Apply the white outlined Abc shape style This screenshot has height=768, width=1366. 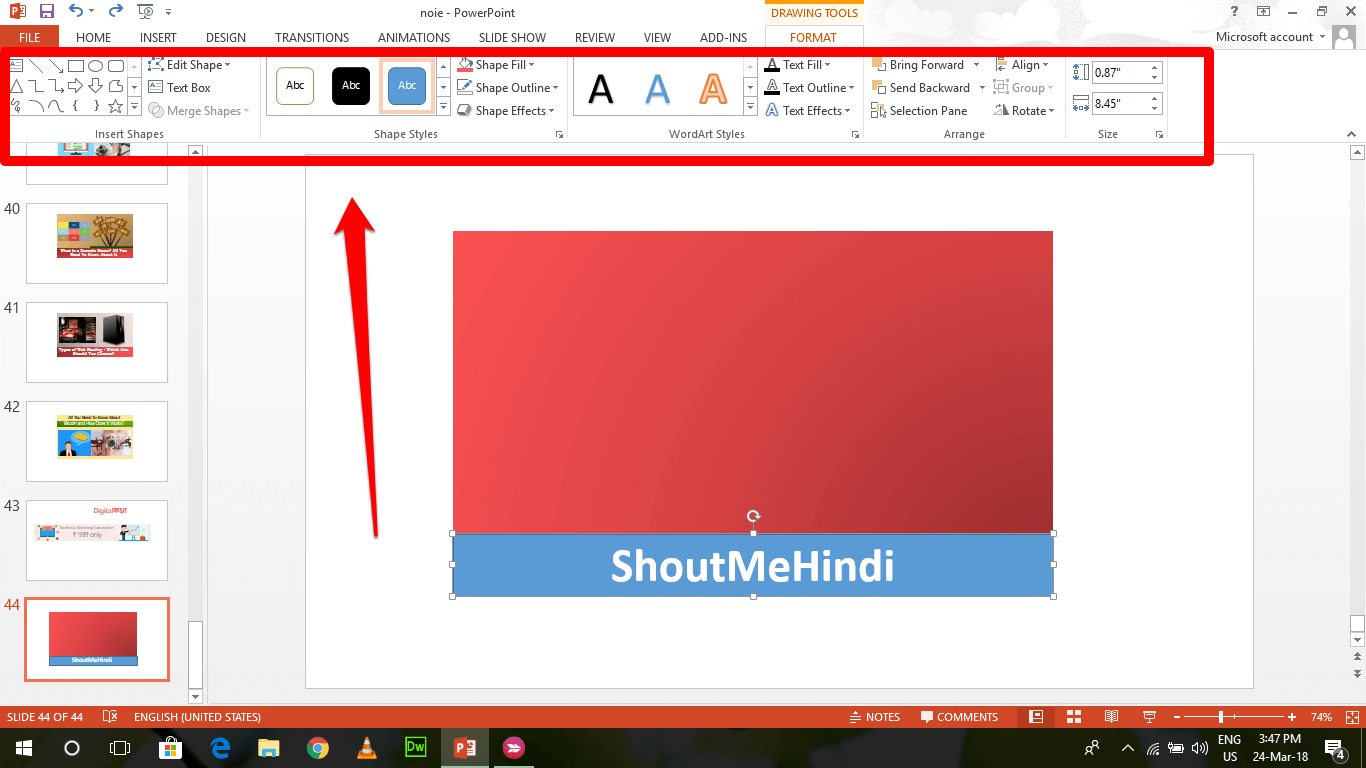295,86
